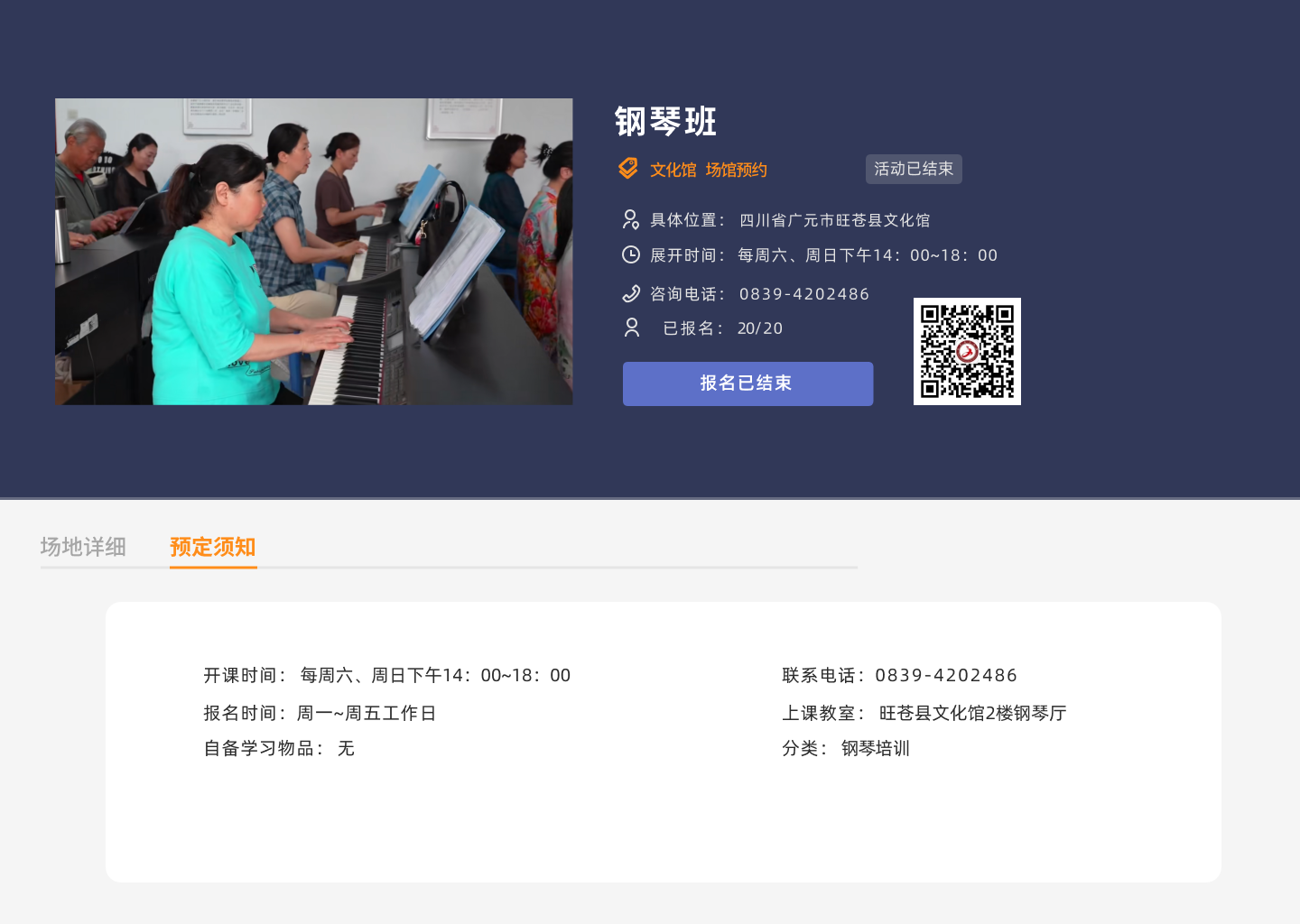This screenshot has height=924, width=1300.
Task: Click the 钢琴班 title heading
Action: pyautogui.click(x=666, y=122)
